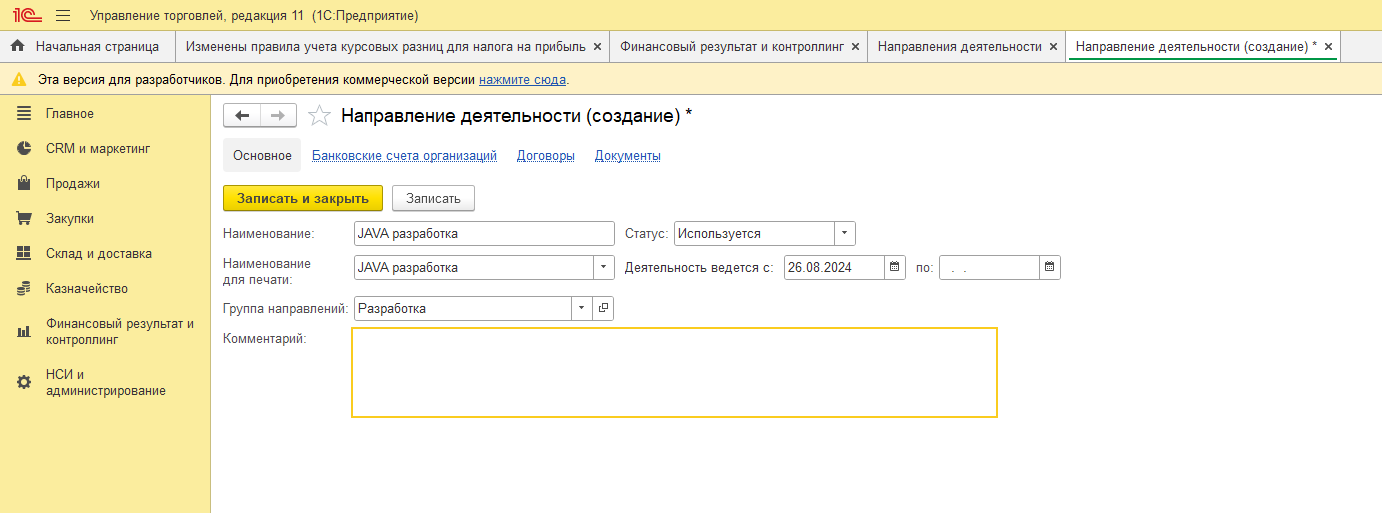Open calendar for the end date field
This screenshot has height=513, width=1382.
coord(1050,267)
